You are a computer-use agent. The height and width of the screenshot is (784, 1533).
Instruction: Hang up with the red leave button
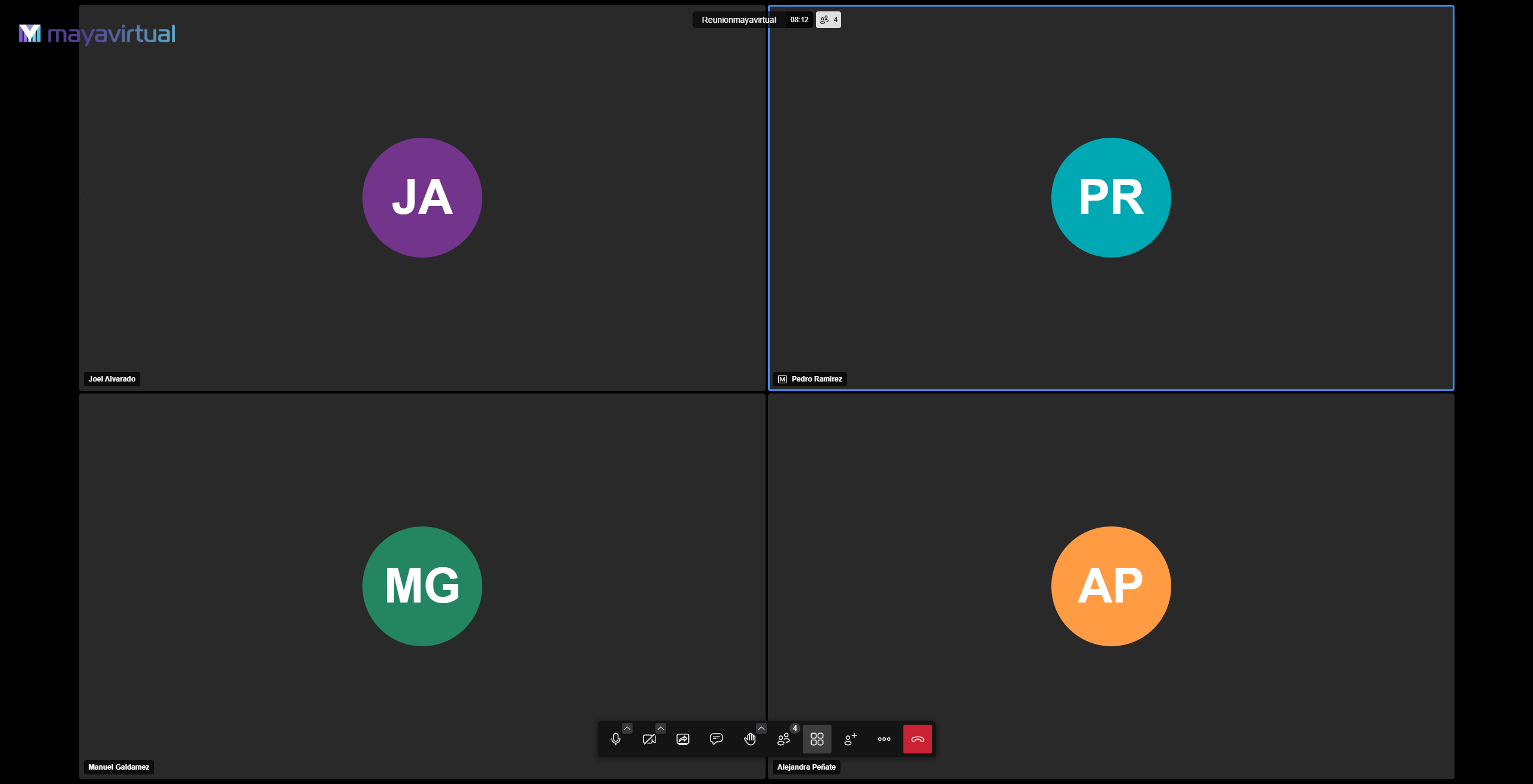pyautogui.click(x=918, y=739)
